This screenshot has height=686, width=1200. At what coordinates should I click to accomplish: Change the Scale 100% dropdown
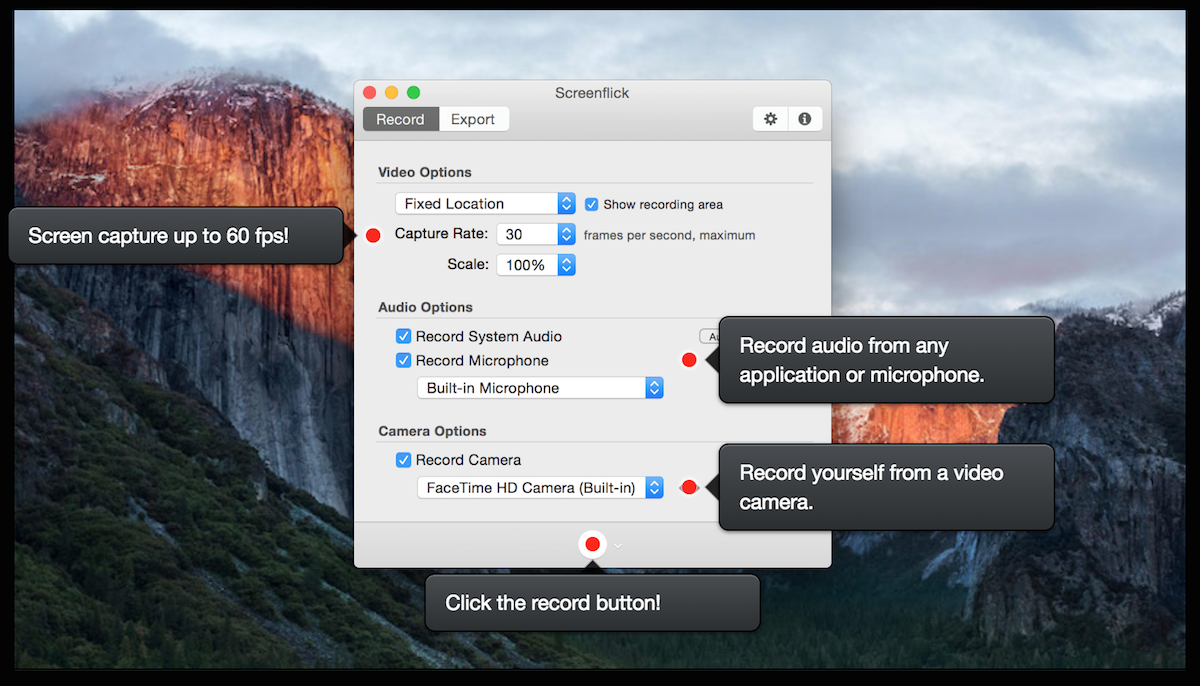(x=536, y=265)
